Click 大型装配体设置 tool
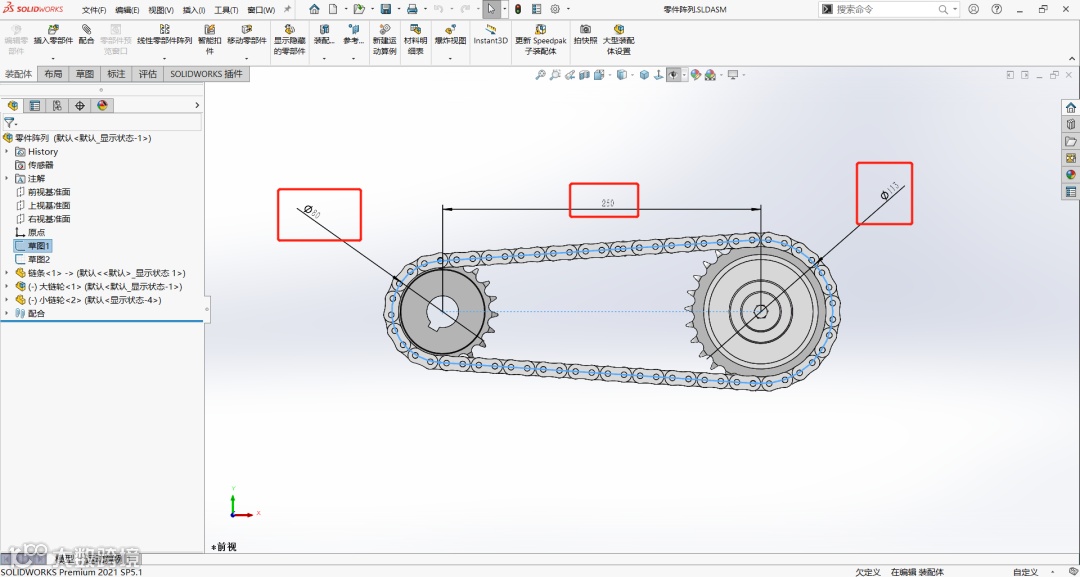Image resolution: width=1080 pixels, height=577 pixels. pos(619,40)
